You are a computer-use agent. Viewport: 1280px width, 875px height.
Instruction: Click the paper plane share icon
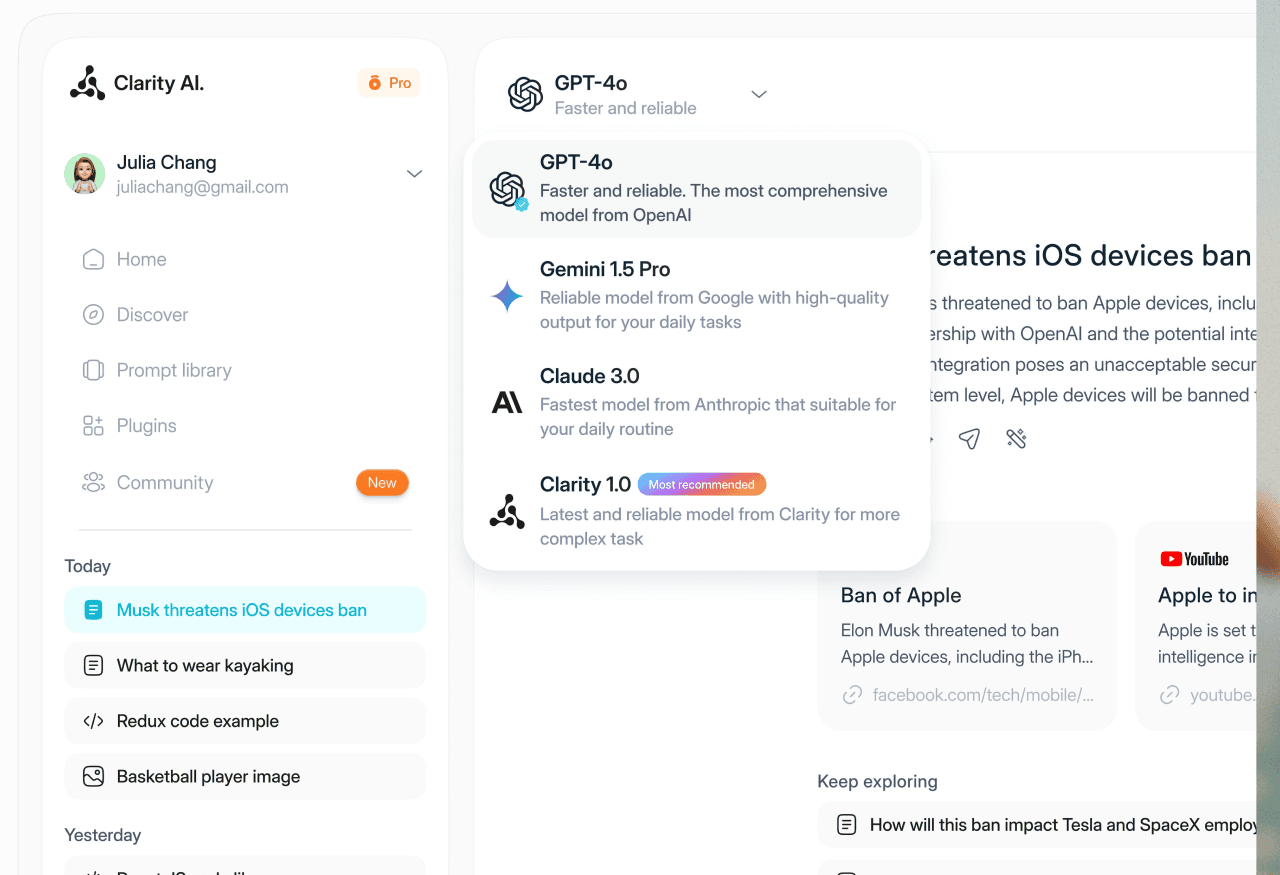969,439
